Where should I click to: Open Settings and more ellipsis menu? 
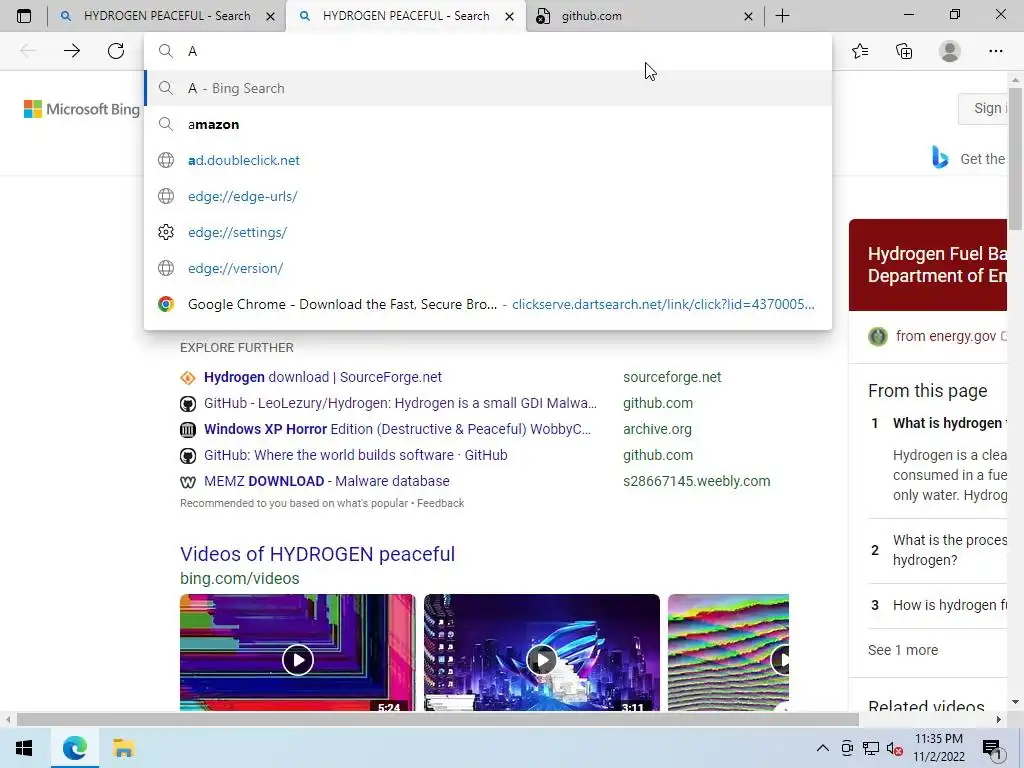pos(995,51)
